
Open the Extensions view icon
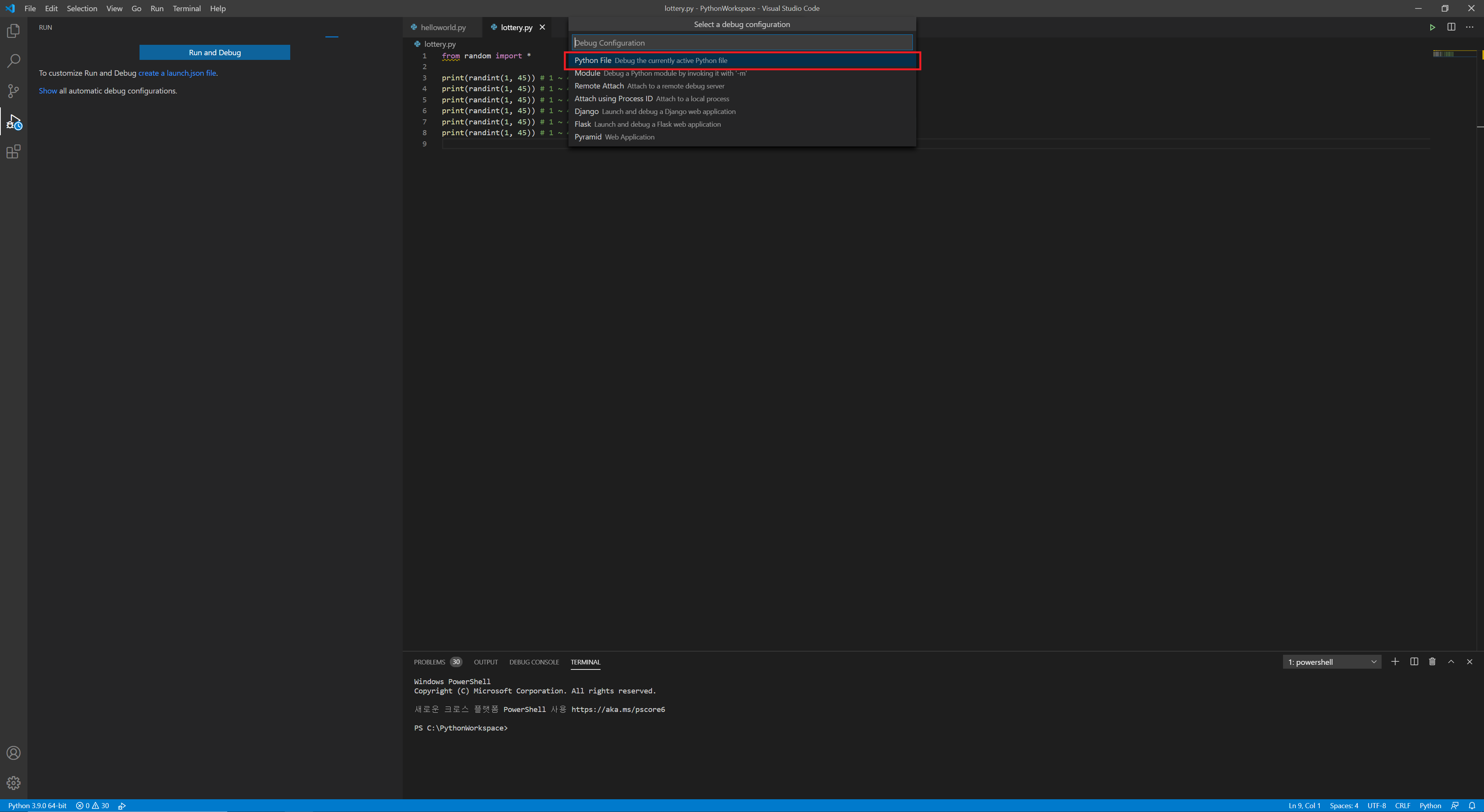tap(13, 152)
